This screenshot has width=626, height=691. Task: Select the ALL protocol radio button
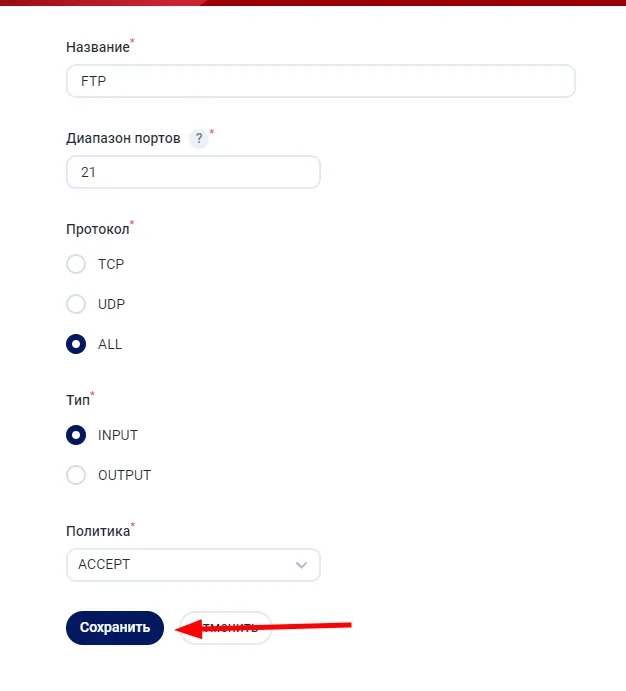click(76, 344)
